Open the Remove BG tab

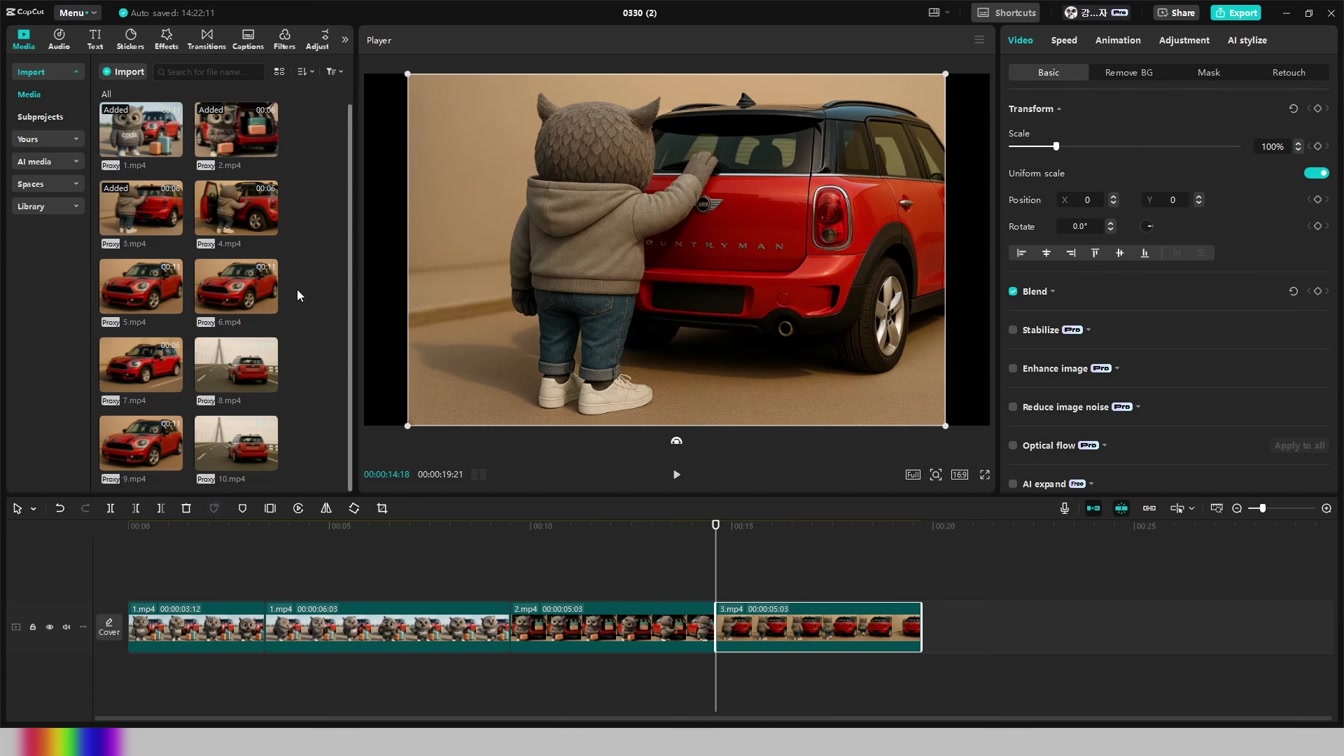tap(1129, 73)
